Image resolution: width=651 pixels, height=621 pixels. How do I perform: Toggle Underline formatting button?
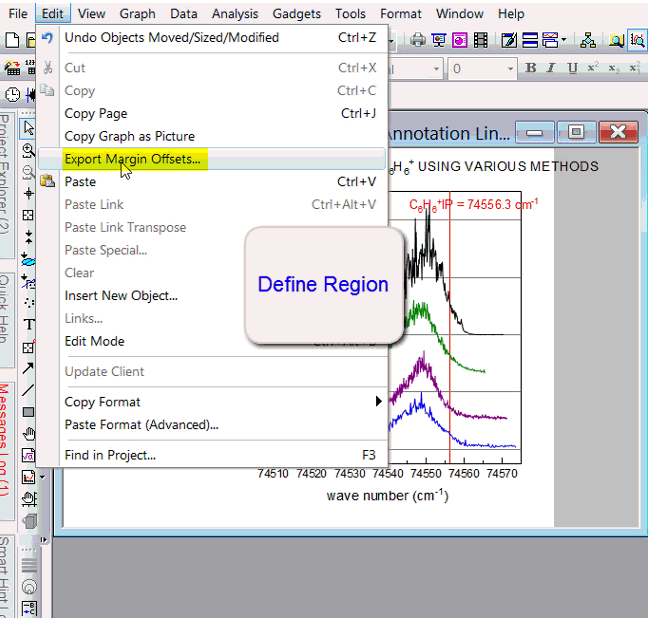[573, 68]
